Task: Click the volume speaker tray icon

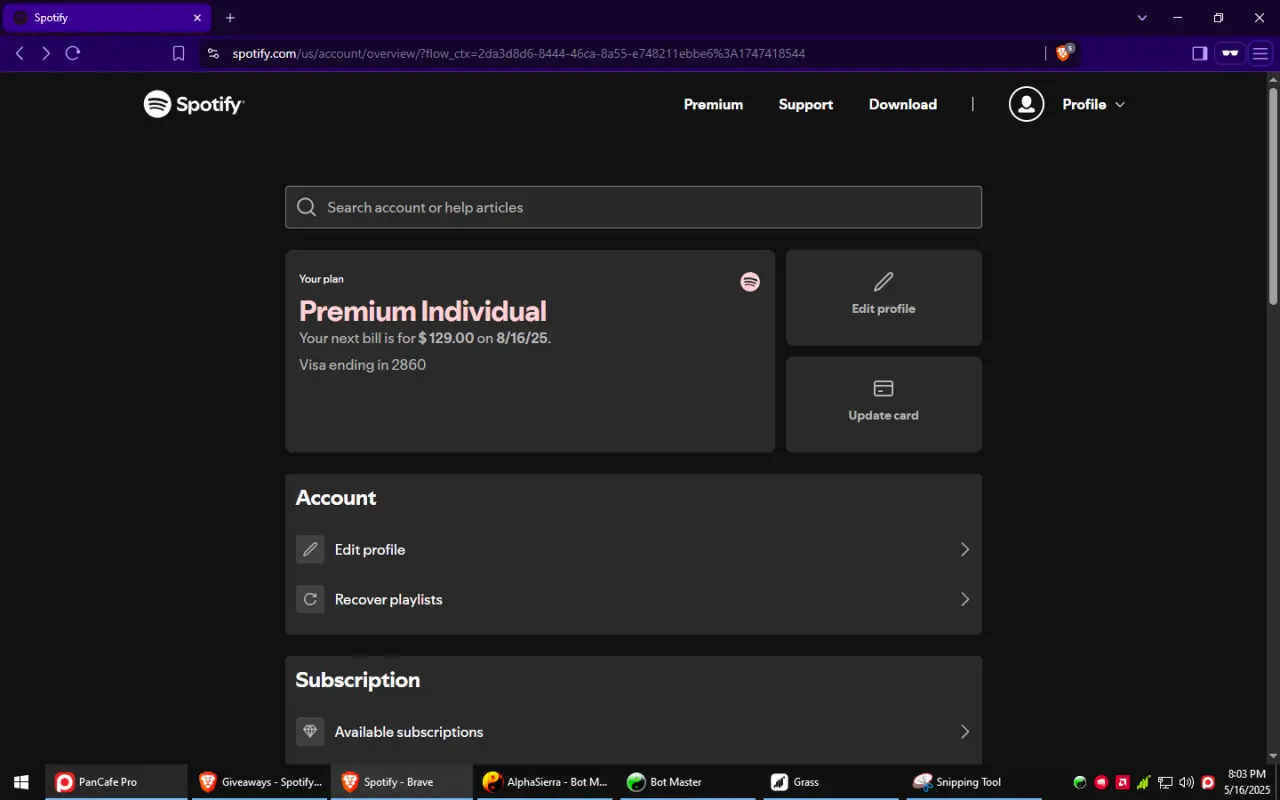Action: [1186, 782]
